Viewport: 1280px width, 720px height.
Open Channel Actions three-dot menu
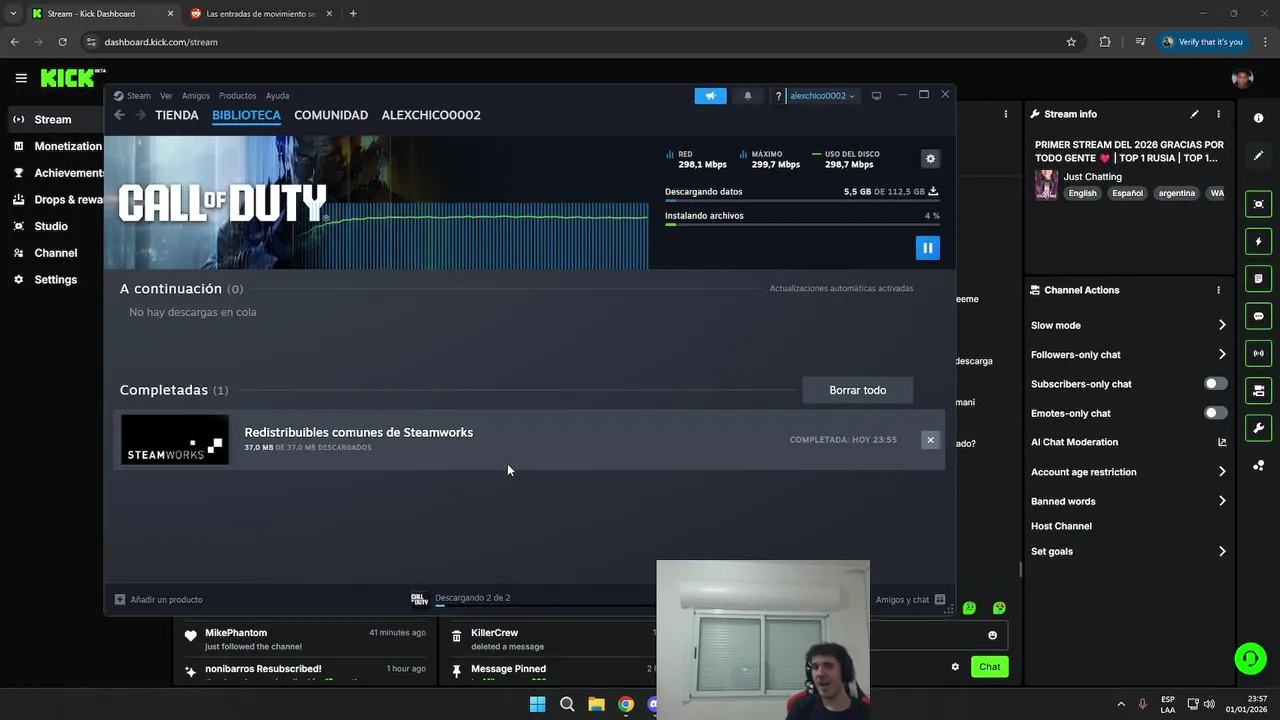[1218, 290]
